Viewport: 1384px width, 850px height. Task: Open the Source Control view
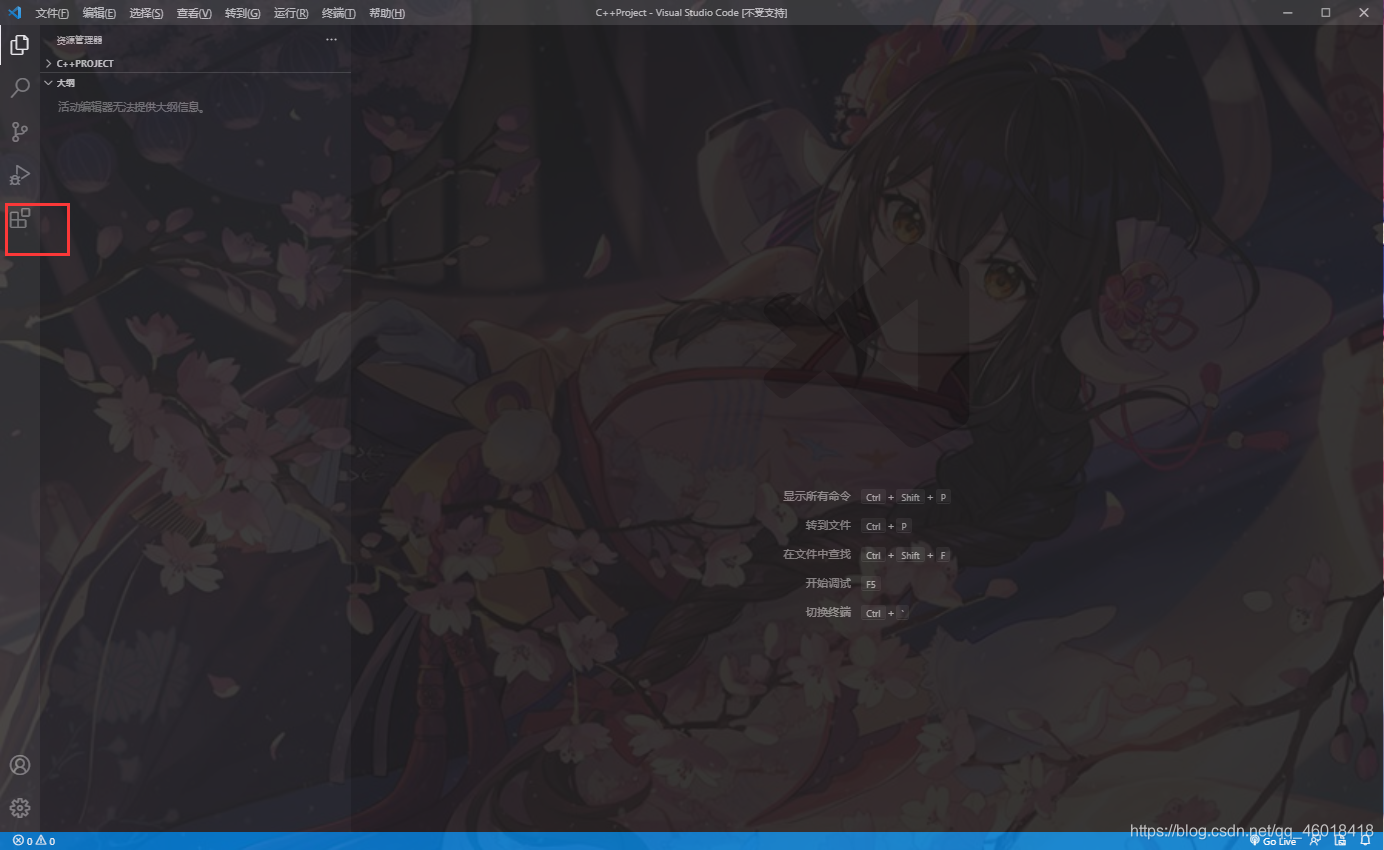(x=19, y=131)
